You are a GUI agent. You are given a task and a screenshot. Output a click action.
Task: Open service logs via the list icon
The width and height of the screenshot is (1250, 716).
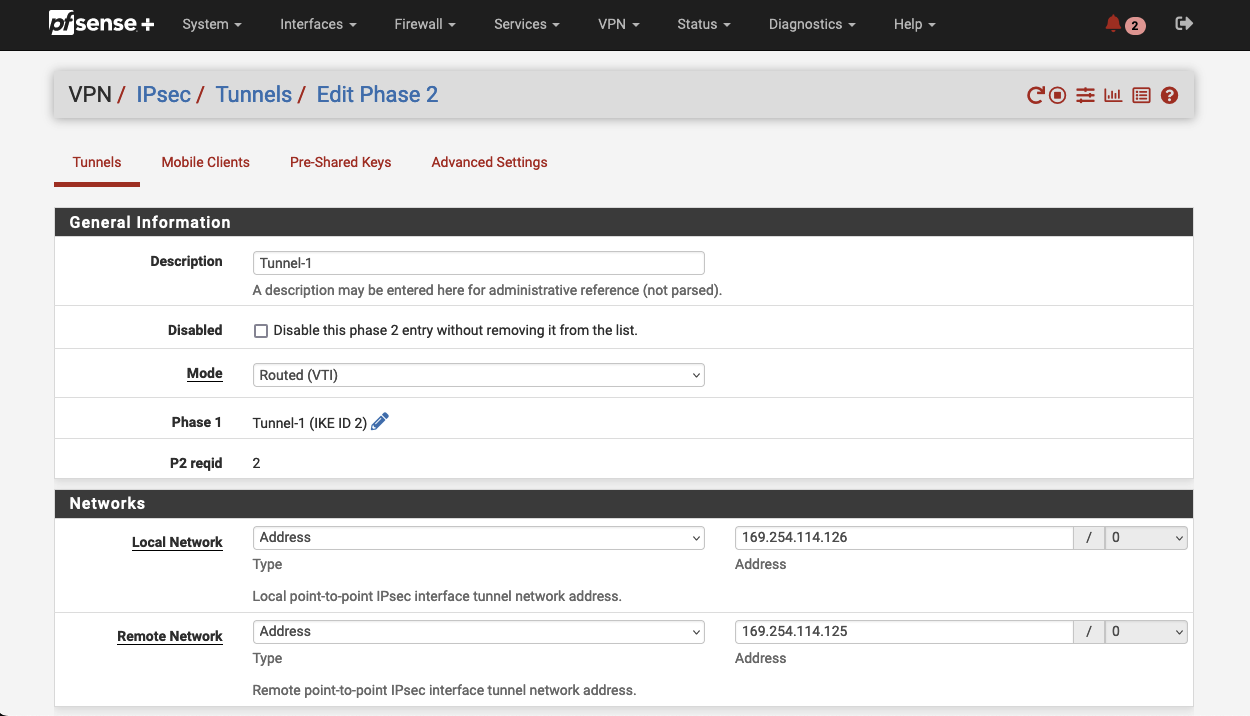point(1141,94)
